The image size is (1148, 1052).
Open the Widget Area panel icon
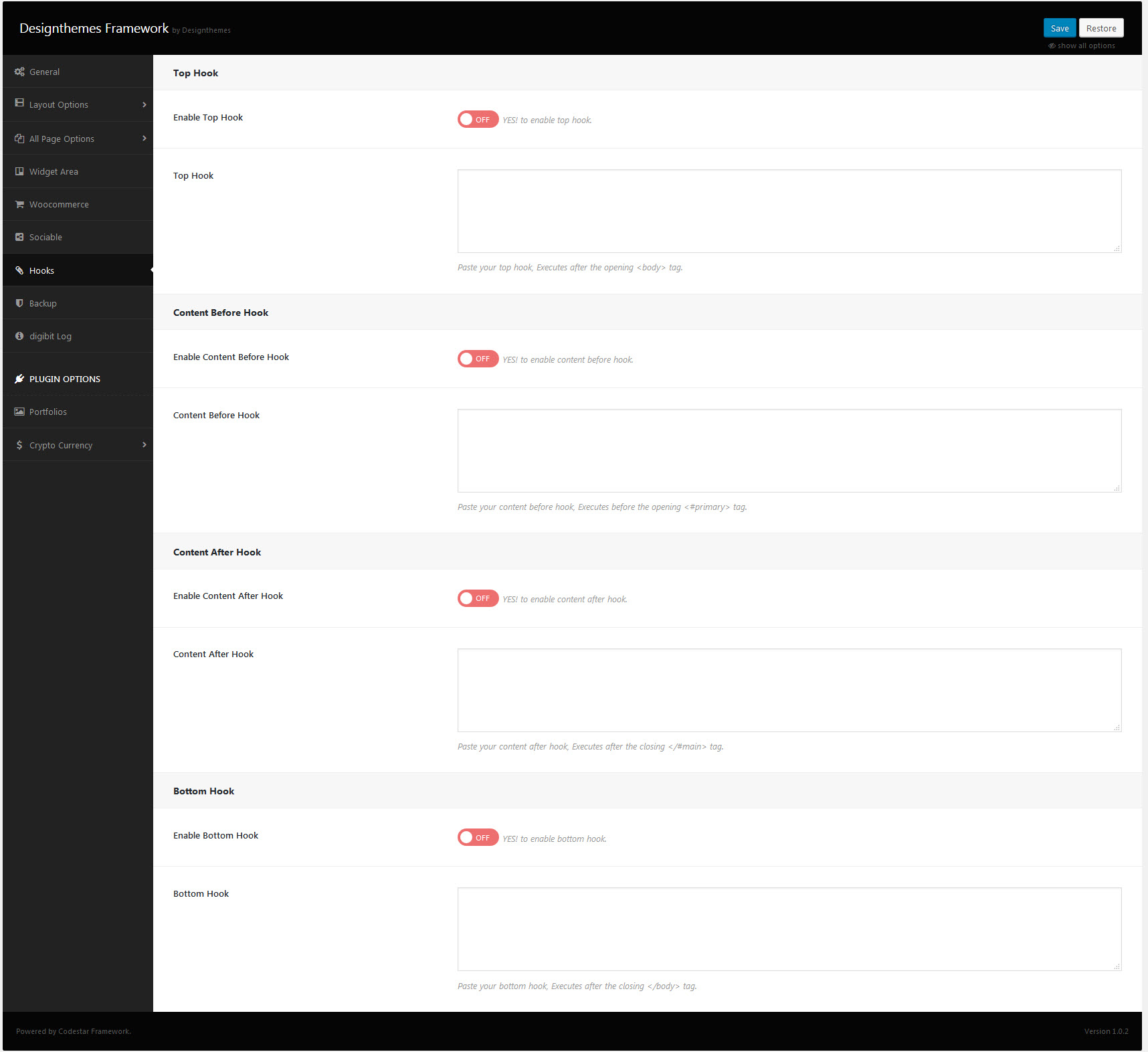pyautogui.click(x=19, y=171)
